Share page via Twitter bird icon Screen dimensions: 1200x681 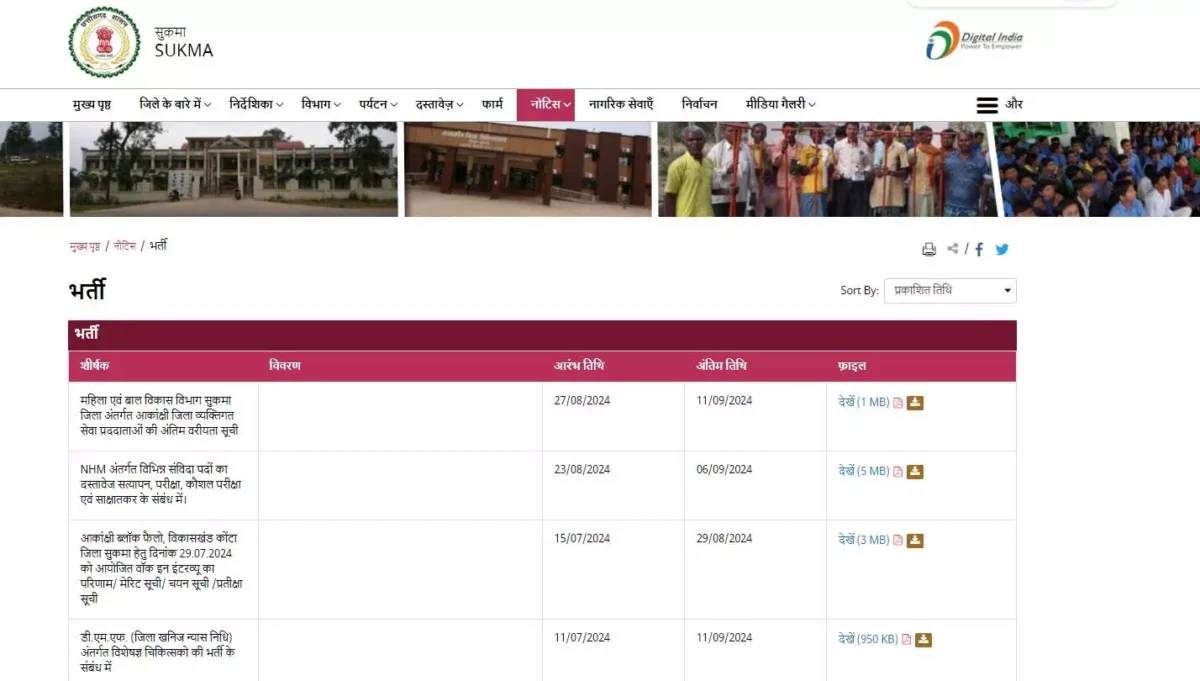(1002, 250)
